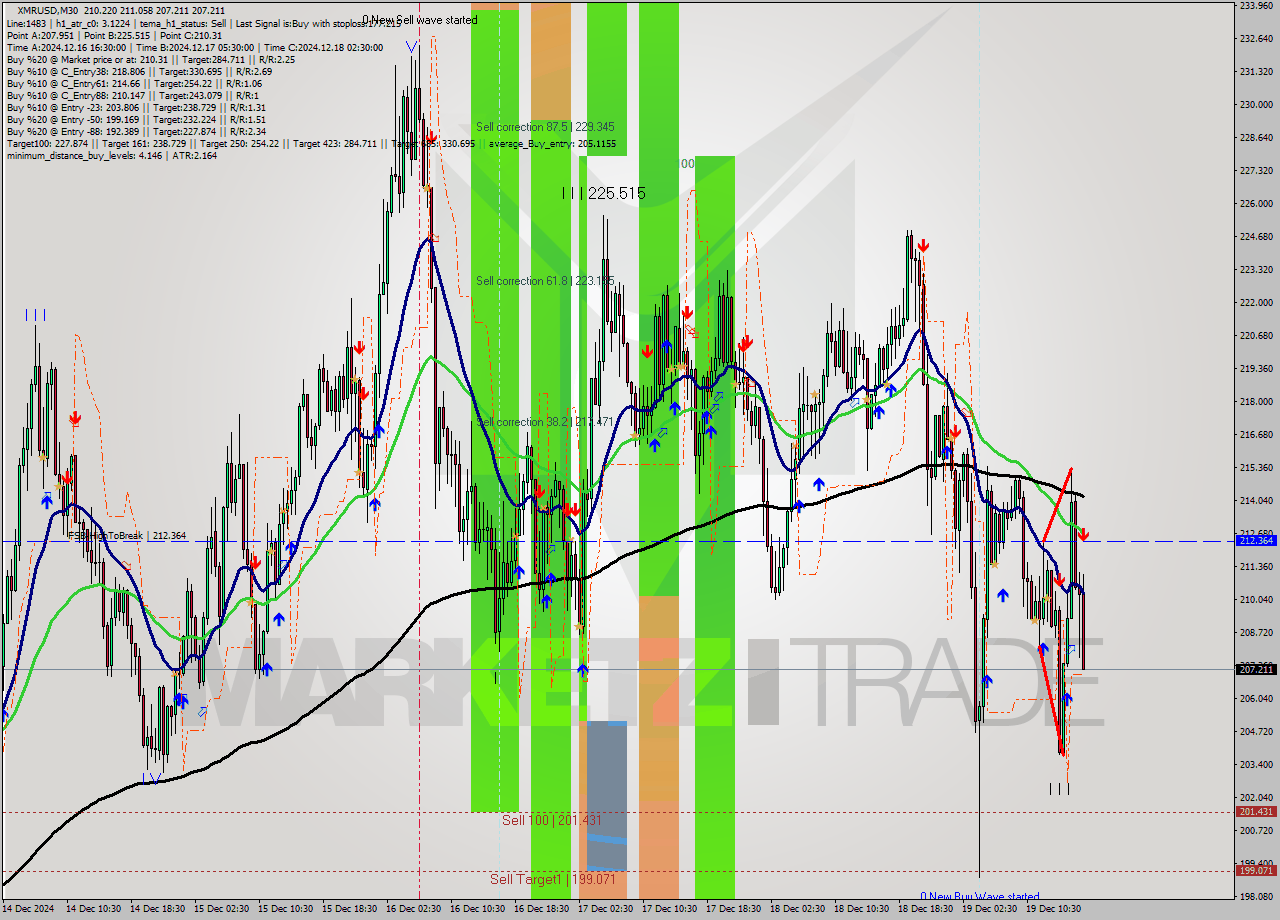
Task: Select the 210.044 price axis value
Action: click(1256, 599)
